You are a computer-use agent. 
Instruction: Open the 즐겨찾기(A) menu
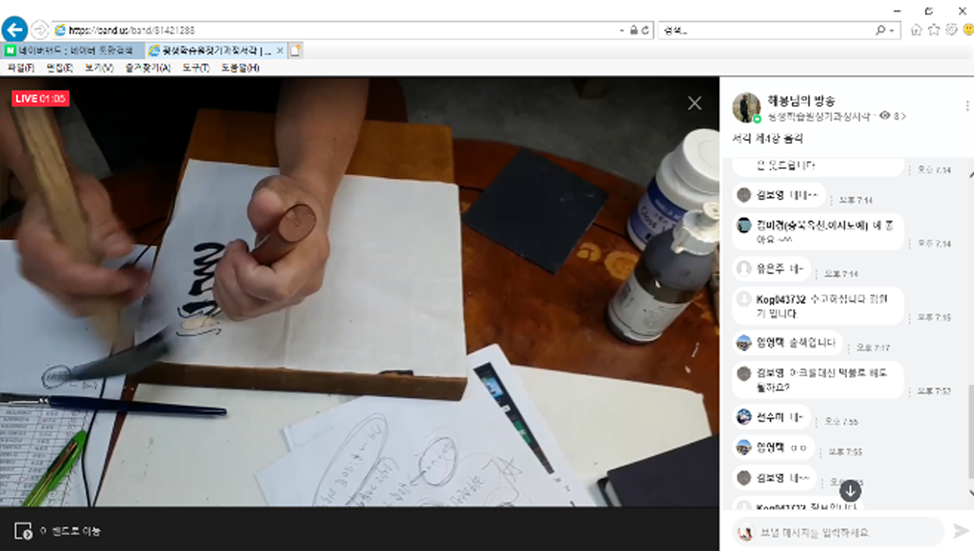pyautogui.click(x=150, y=68)
